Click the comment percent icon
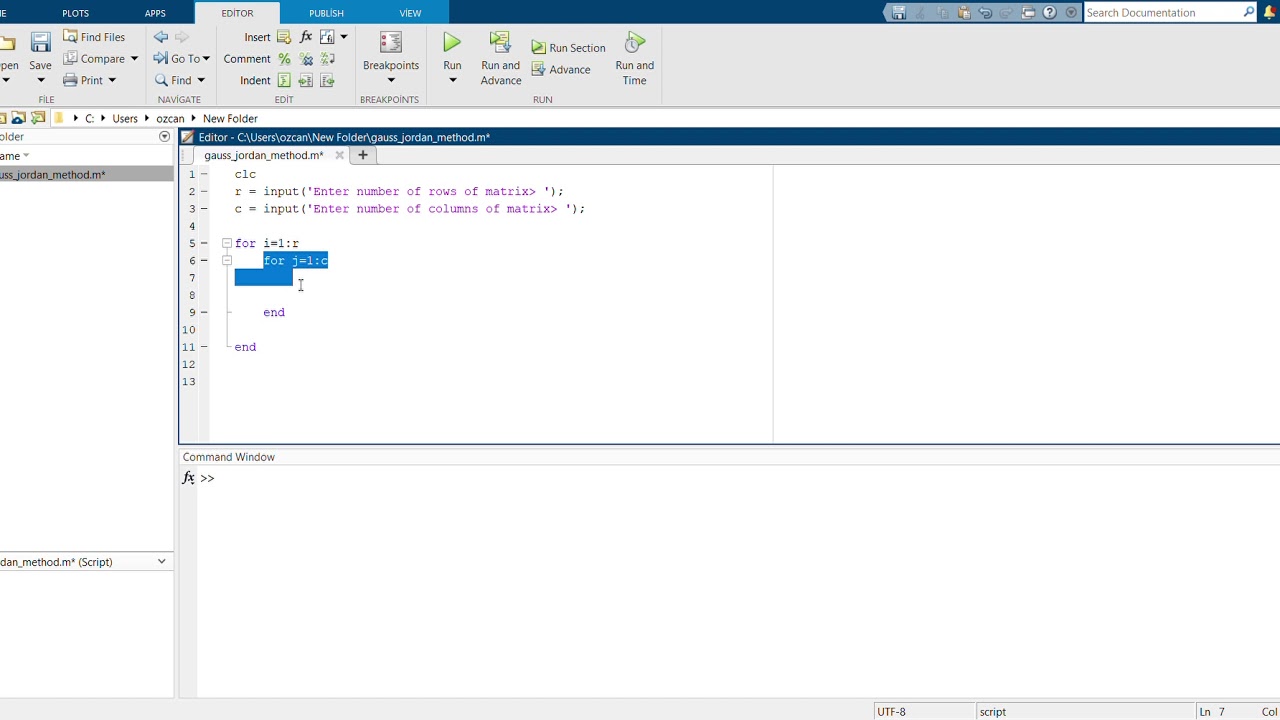Screen dimensions: 1280x720 (284, 59)
